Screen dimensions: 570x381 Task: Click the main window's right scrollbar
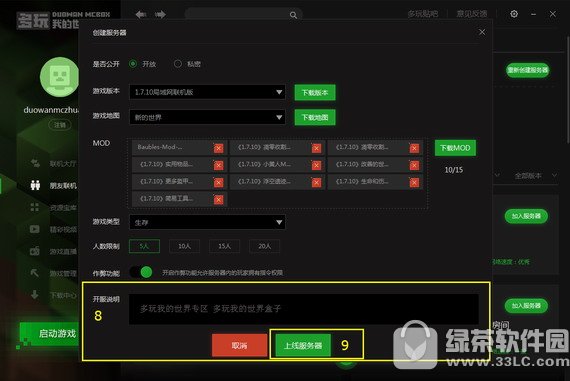pyautogui.click(x=568, y=91)
